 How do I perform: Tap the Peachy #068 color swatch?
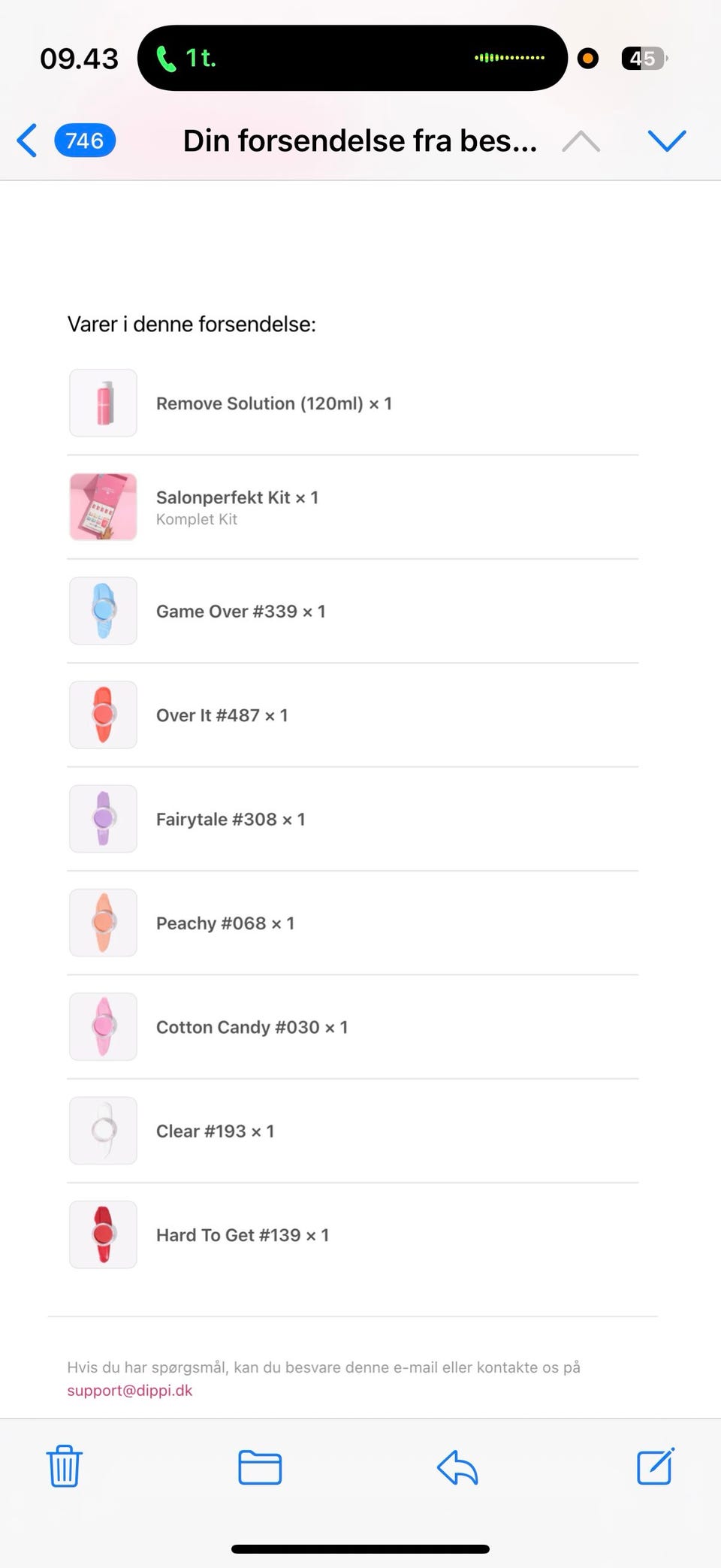(x=104, y=923)
